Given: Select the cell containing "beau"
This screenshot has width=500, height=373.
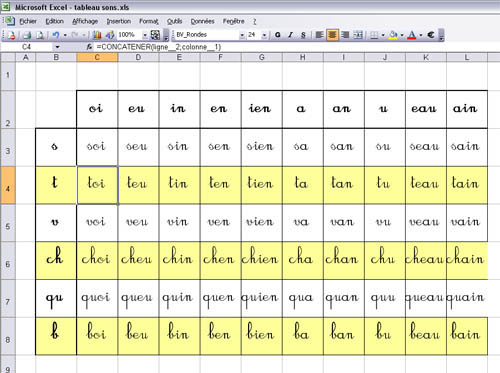Looking at the screenshot, I should 426,336.
